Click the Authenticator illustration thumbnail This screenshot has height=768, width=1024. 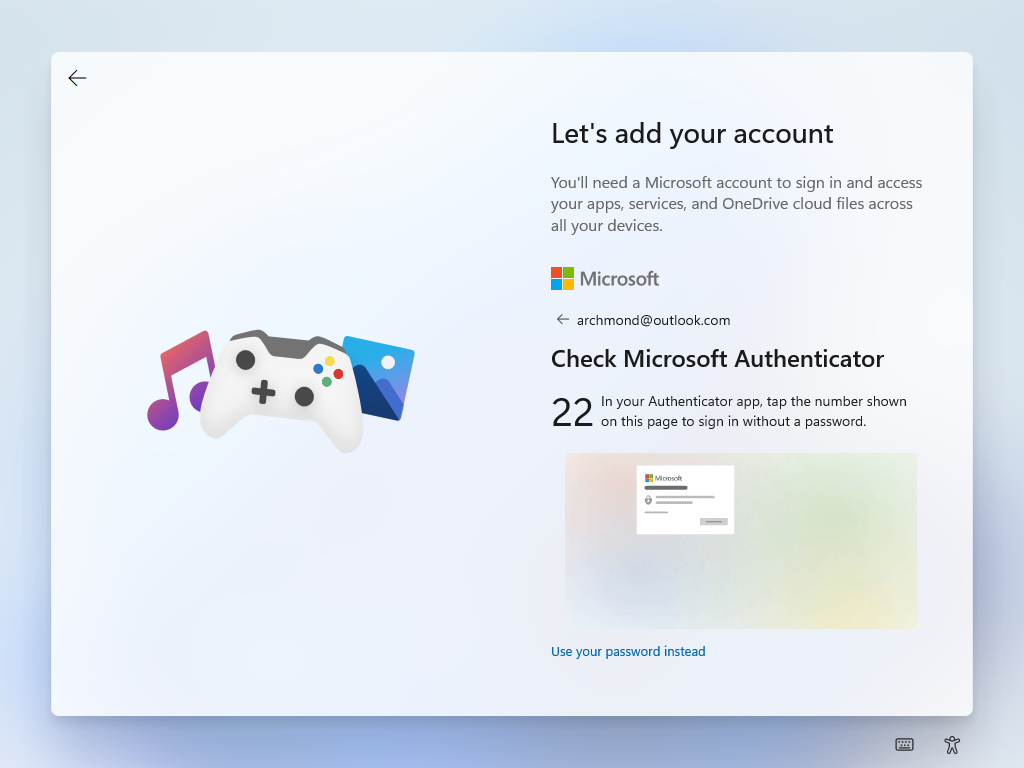click(x=741, y=541)
